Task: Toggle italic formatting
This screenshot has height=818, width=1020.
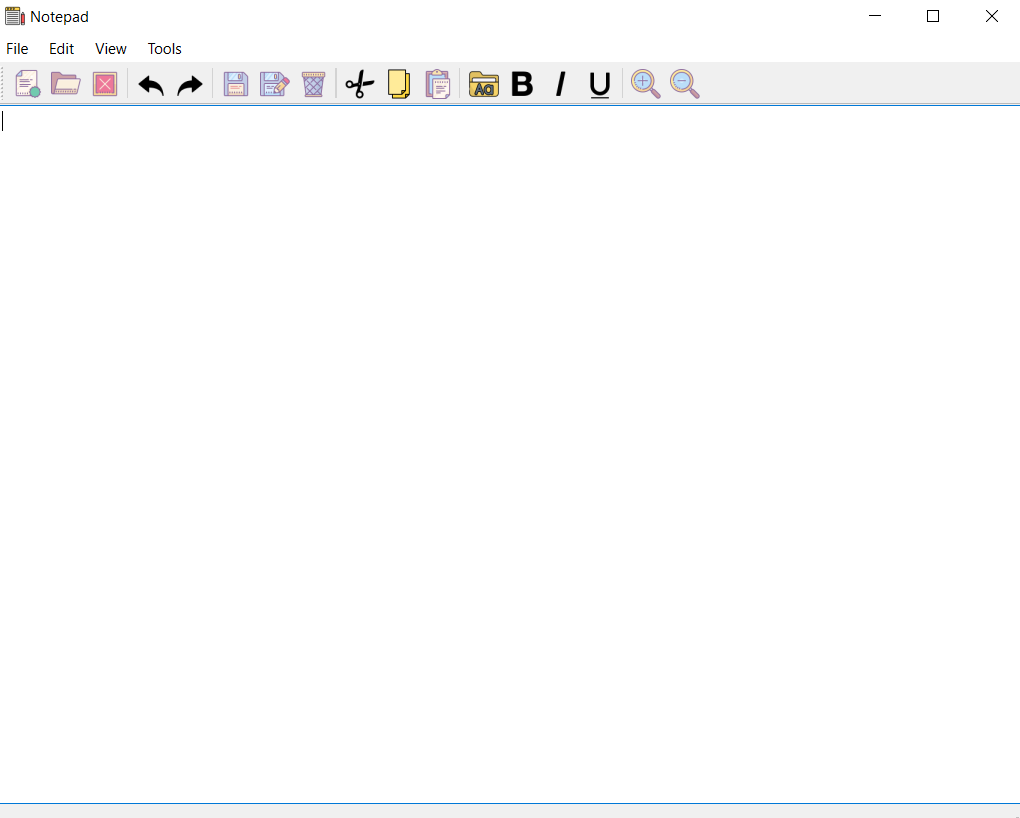Action: 560,84
